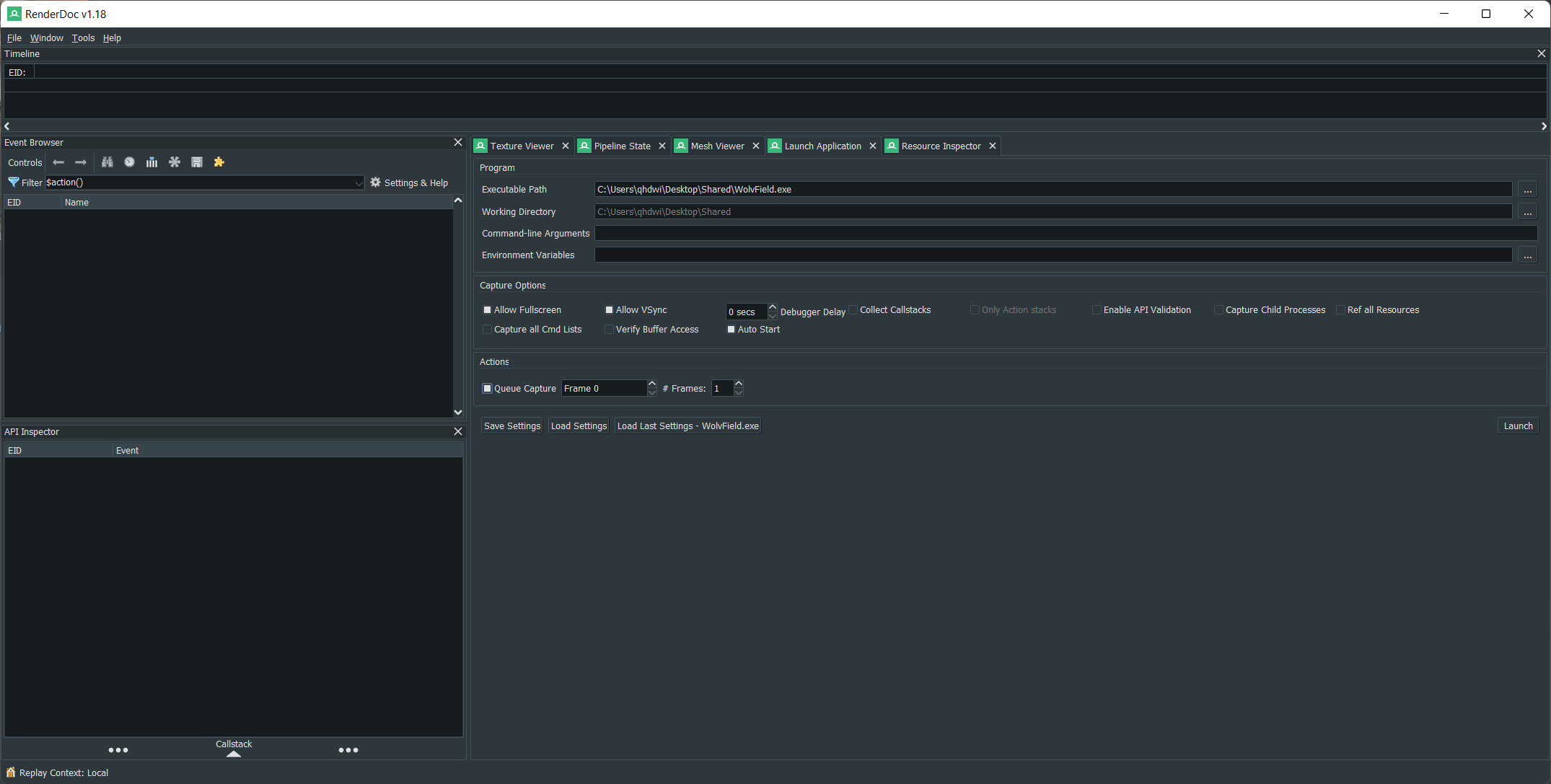
Task: Decrease queued capture Frame number
Action: [652, 392]
